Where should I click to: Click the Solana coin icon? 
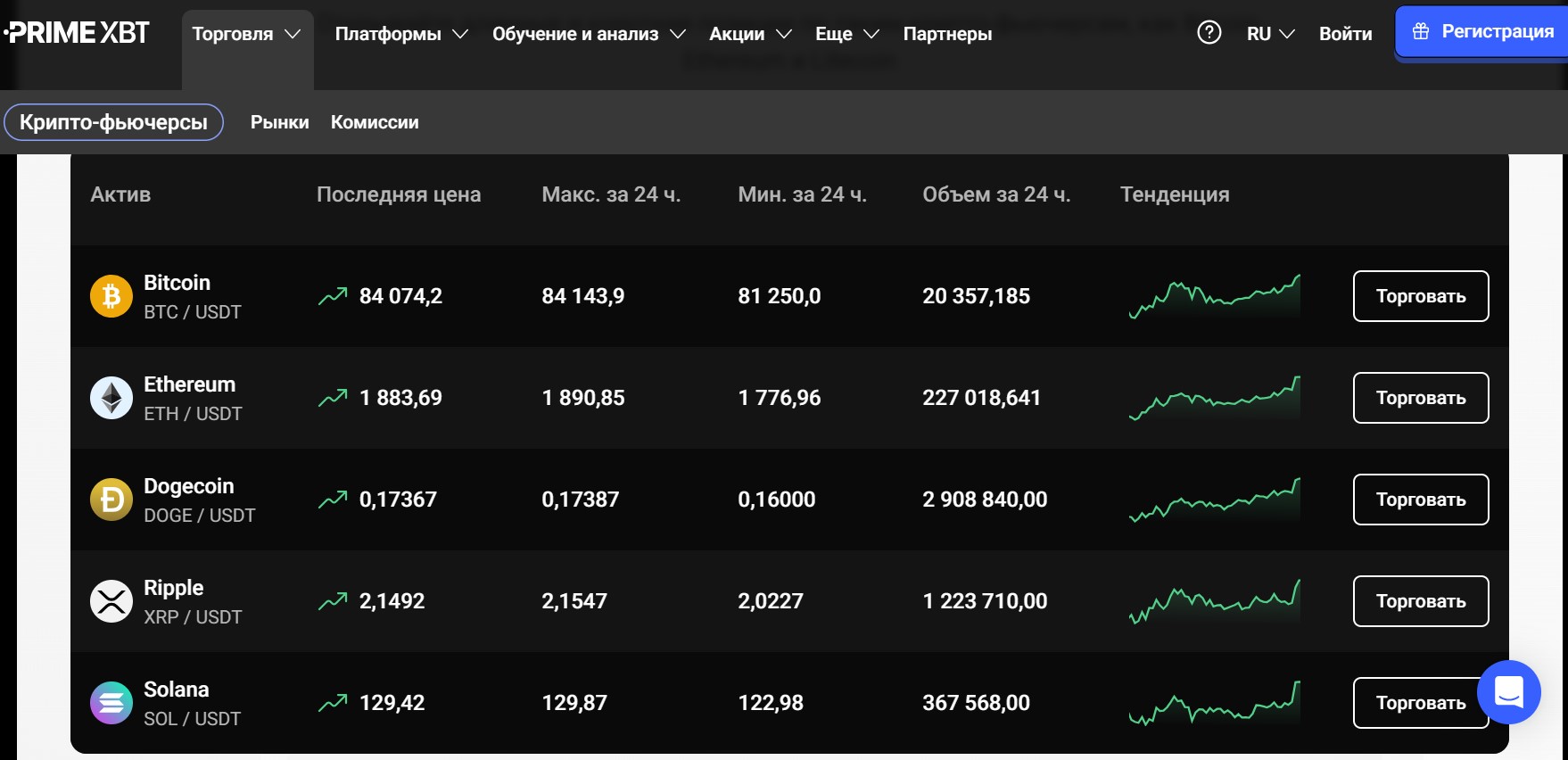(111, 703)
